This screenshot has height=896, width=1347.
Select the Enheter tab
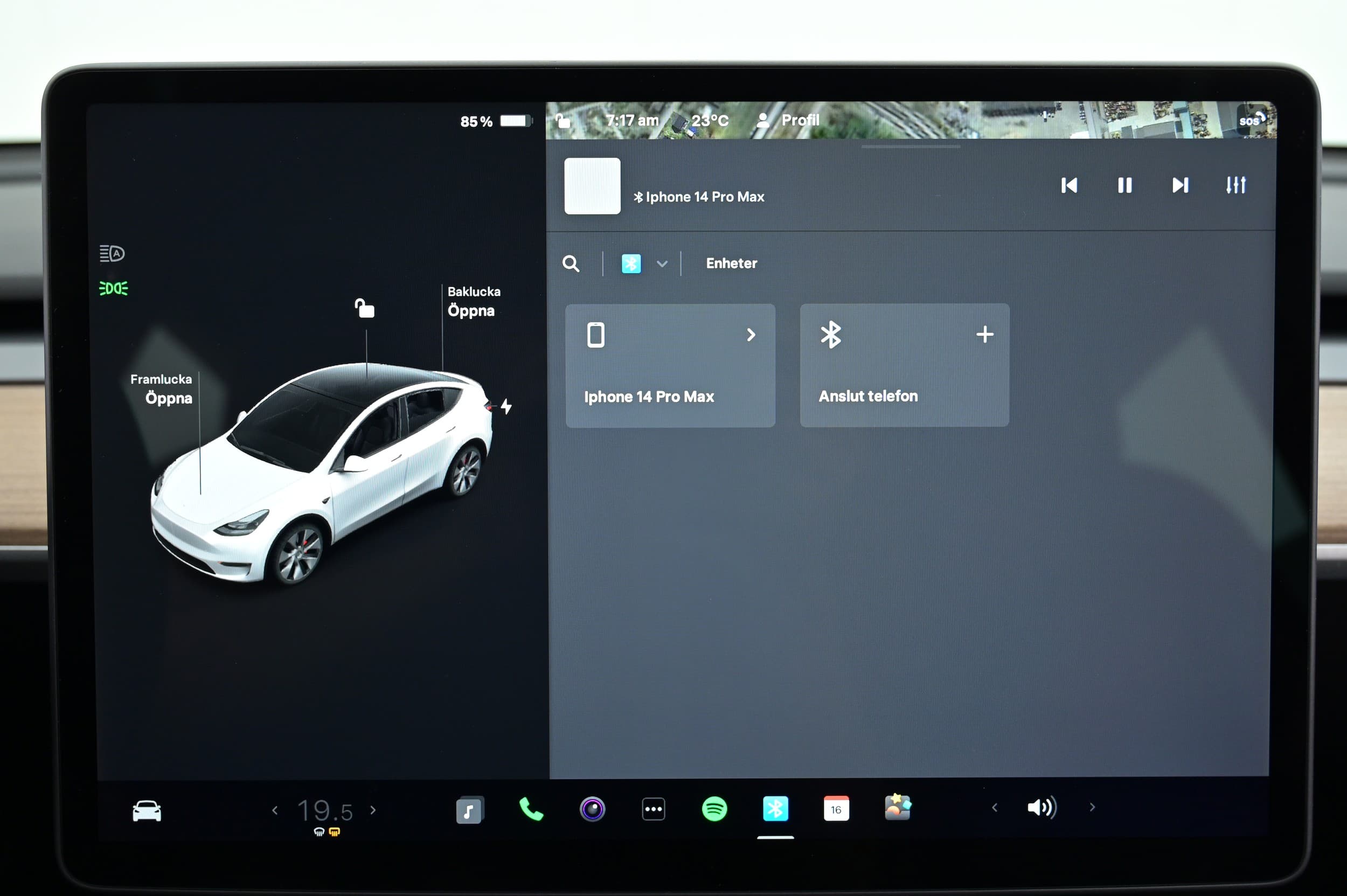(x=731, y=263)
